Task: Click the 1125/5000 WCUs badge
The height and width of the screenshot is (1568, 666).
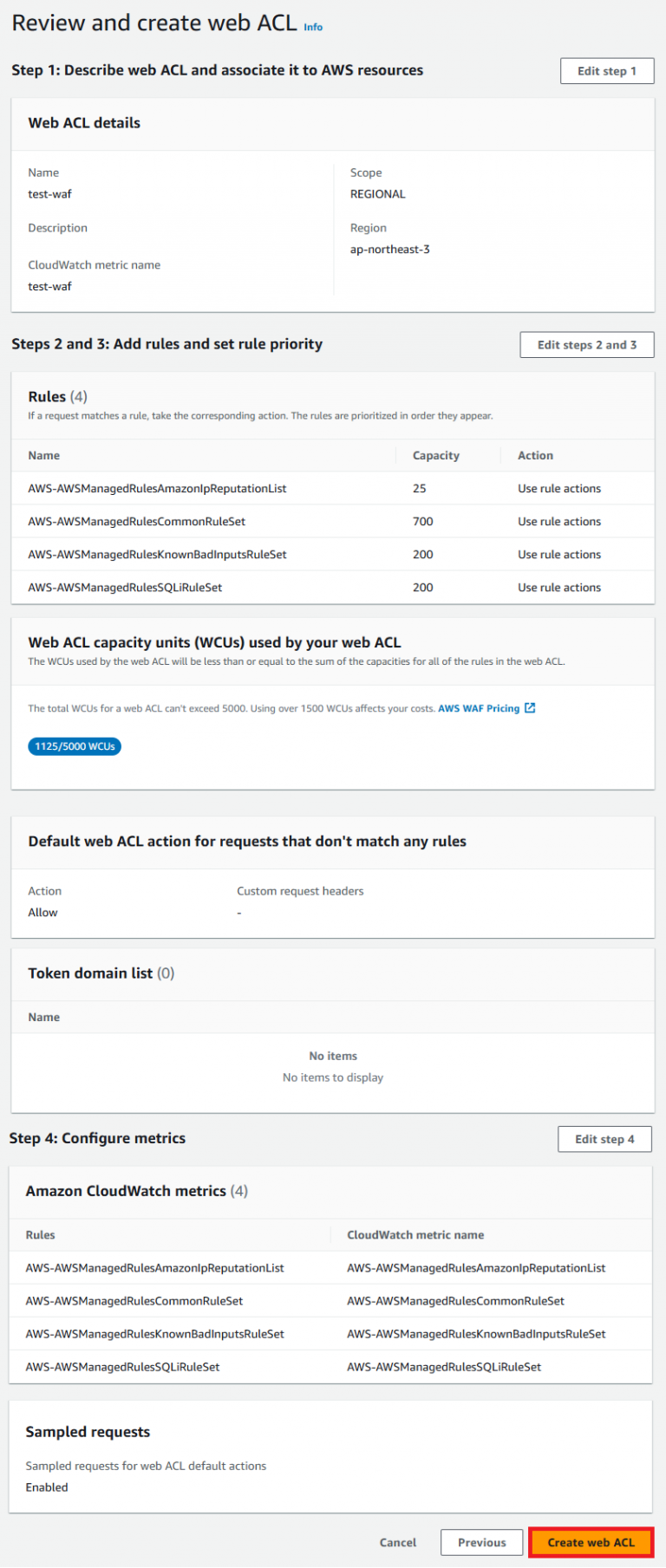Action: pyautogui.click(x=75, y=746)
